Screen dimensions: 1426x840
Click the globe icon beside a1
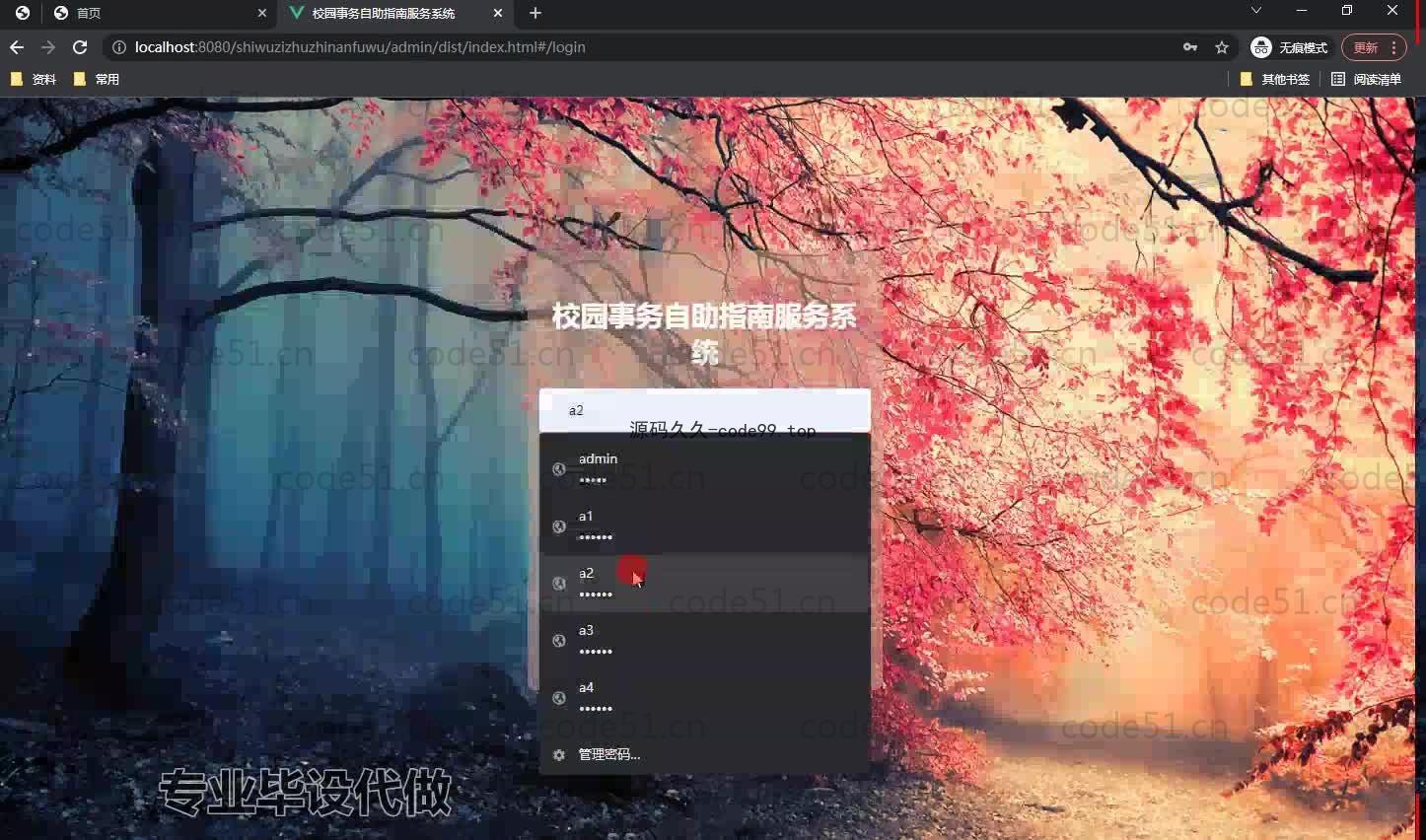[559, 526]
